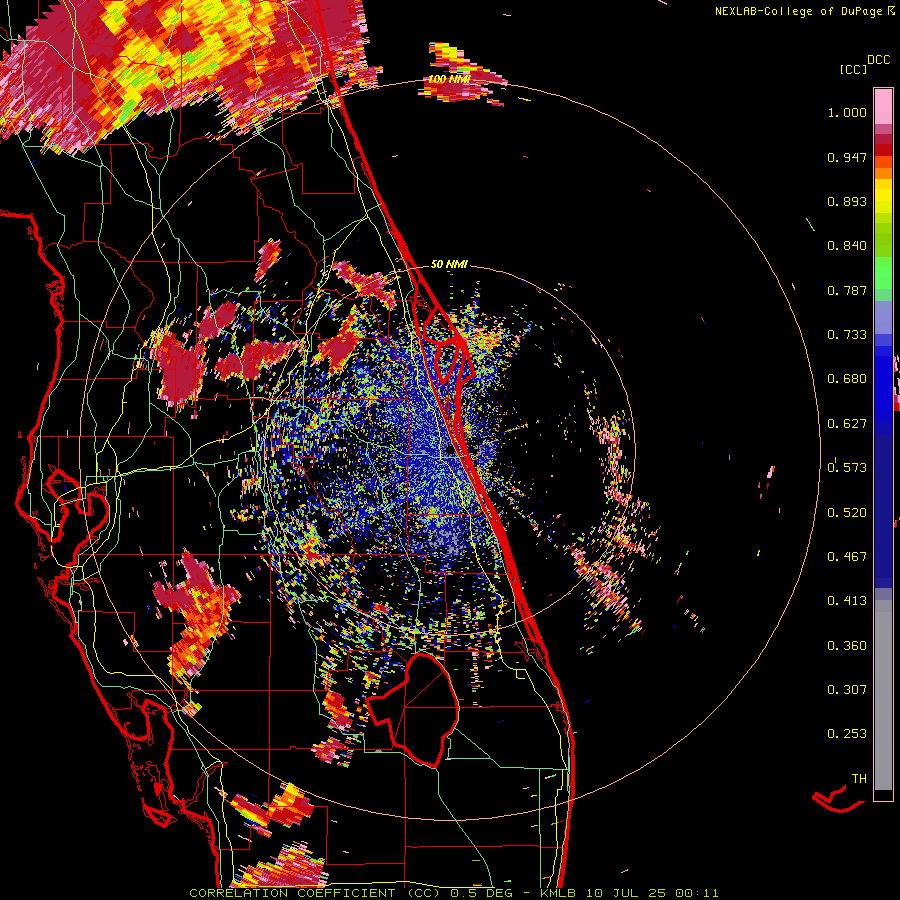
Task: Select the 0.840 scale value
Action: tap(847, 246)
